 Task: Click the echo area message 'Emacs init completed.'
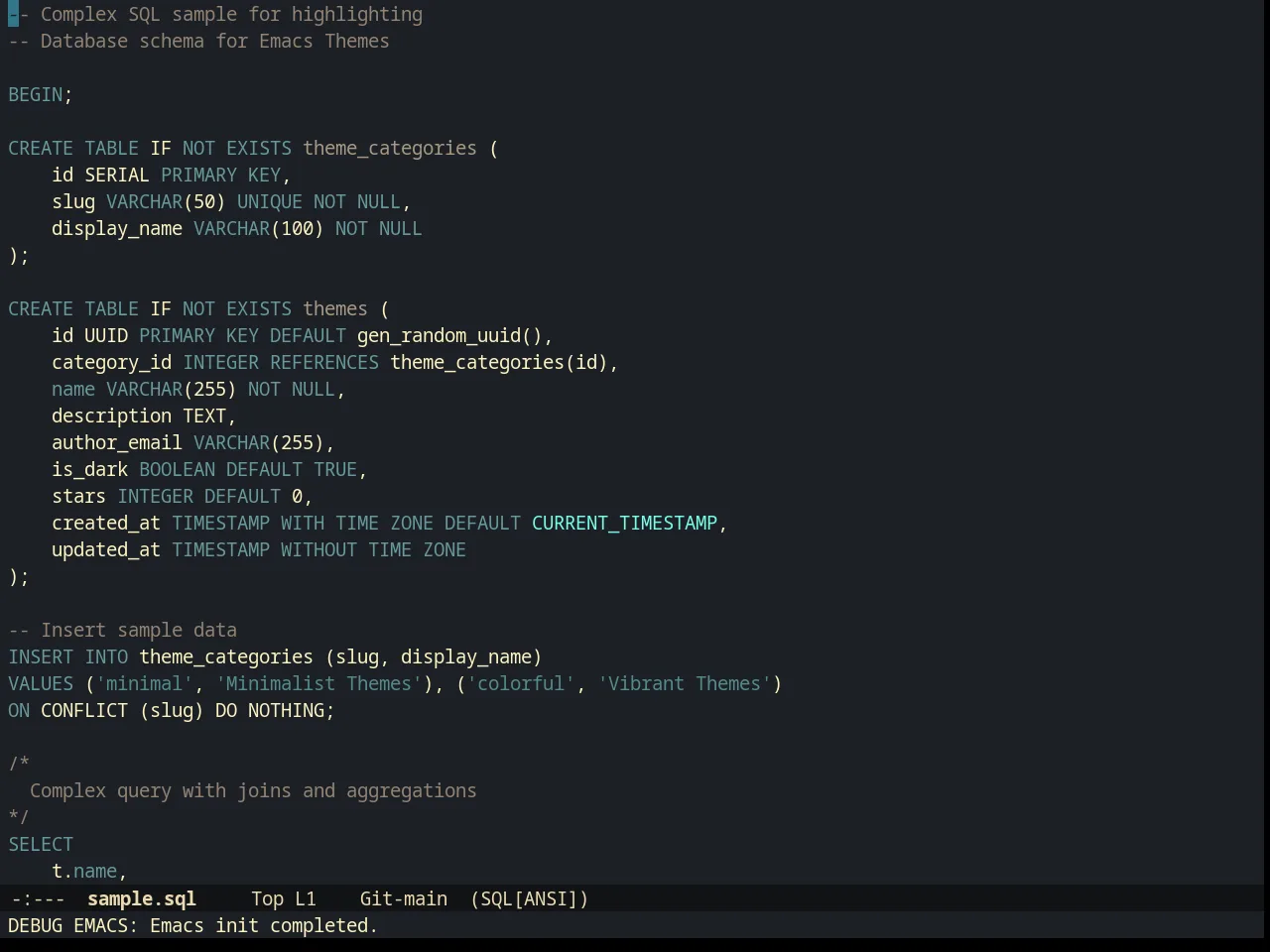point(264,925)
